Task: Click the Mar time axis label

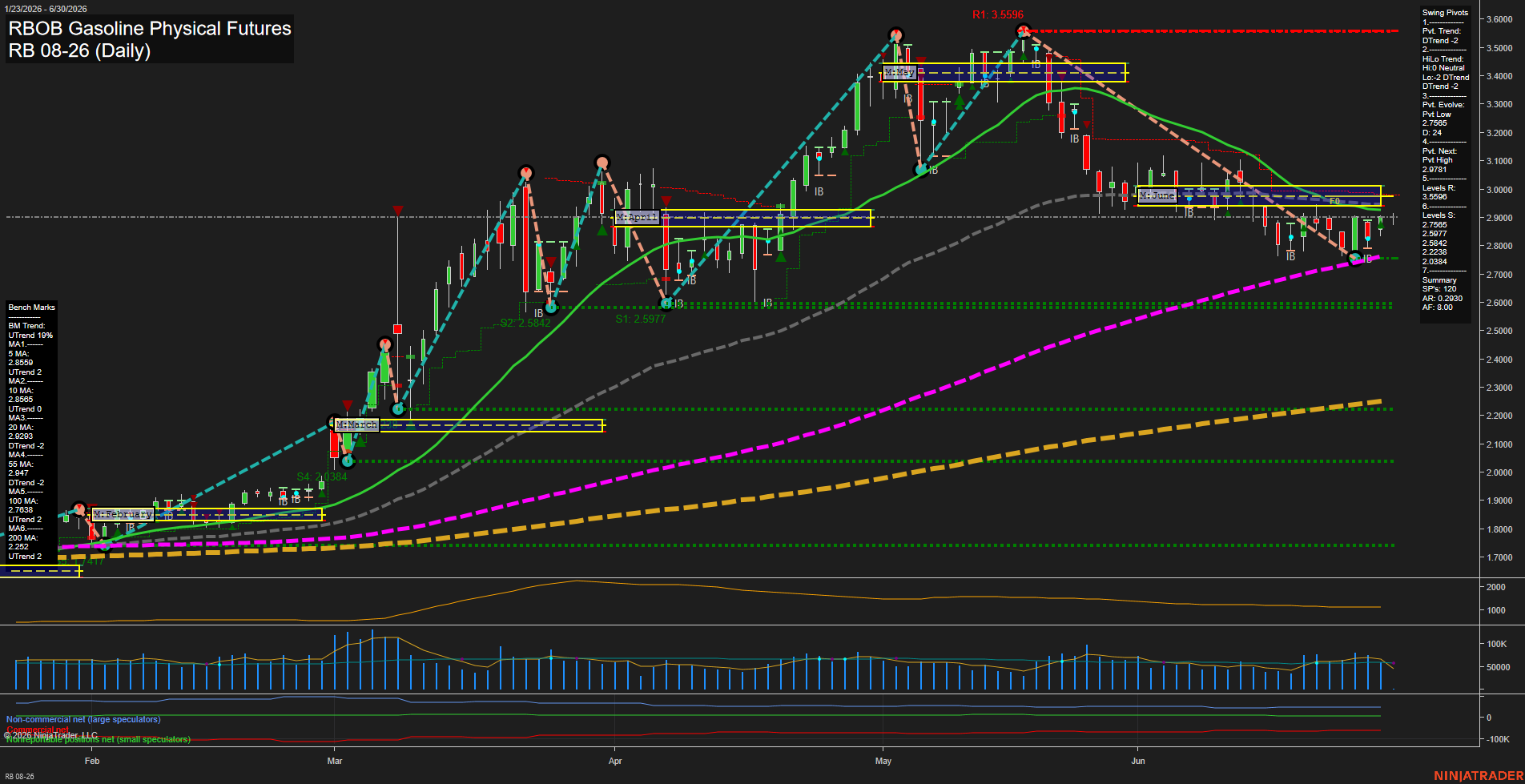Action: coord(335,761)
